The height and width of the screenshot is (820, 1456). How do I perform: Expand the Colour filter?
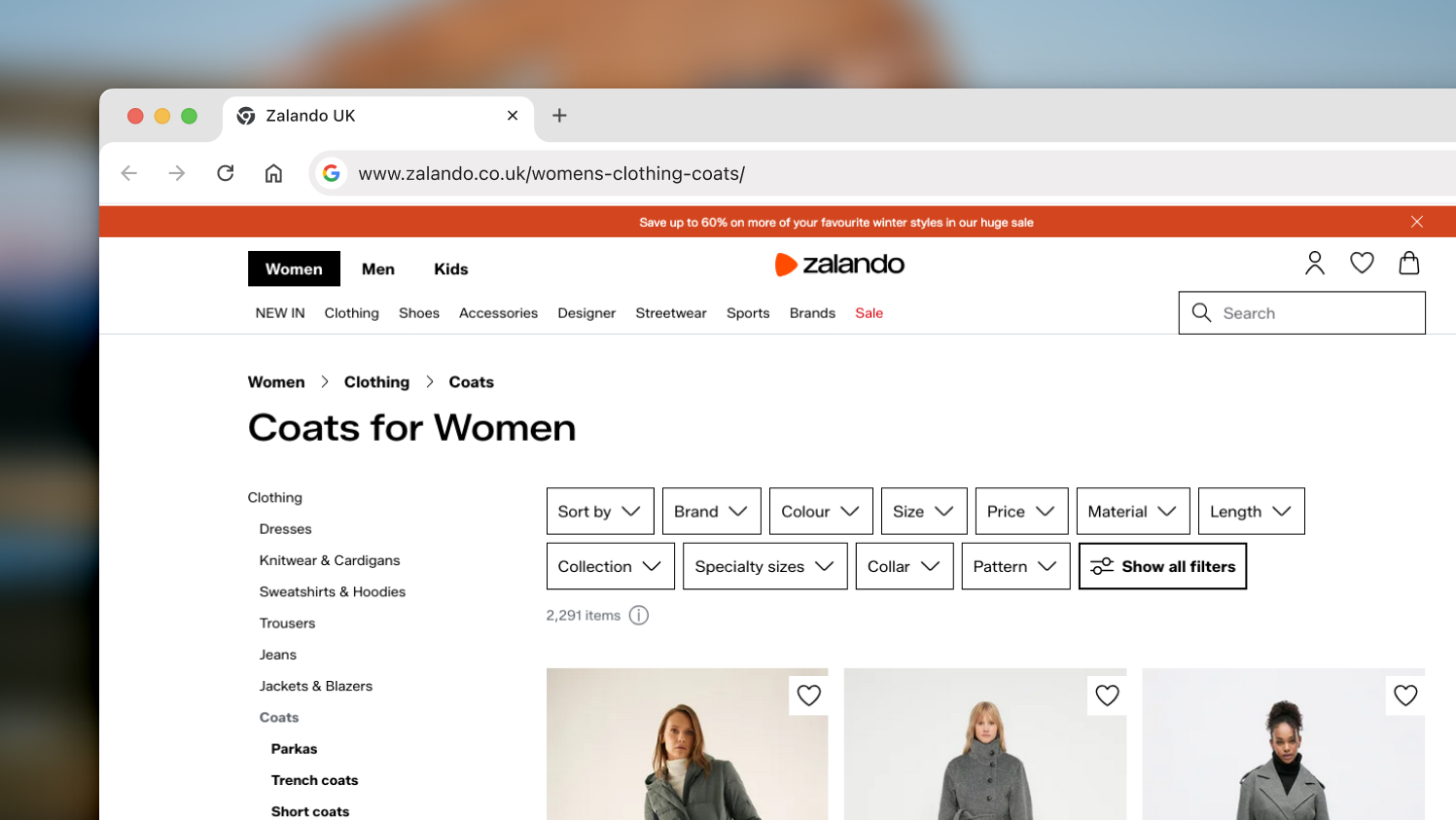click(820, 511)
